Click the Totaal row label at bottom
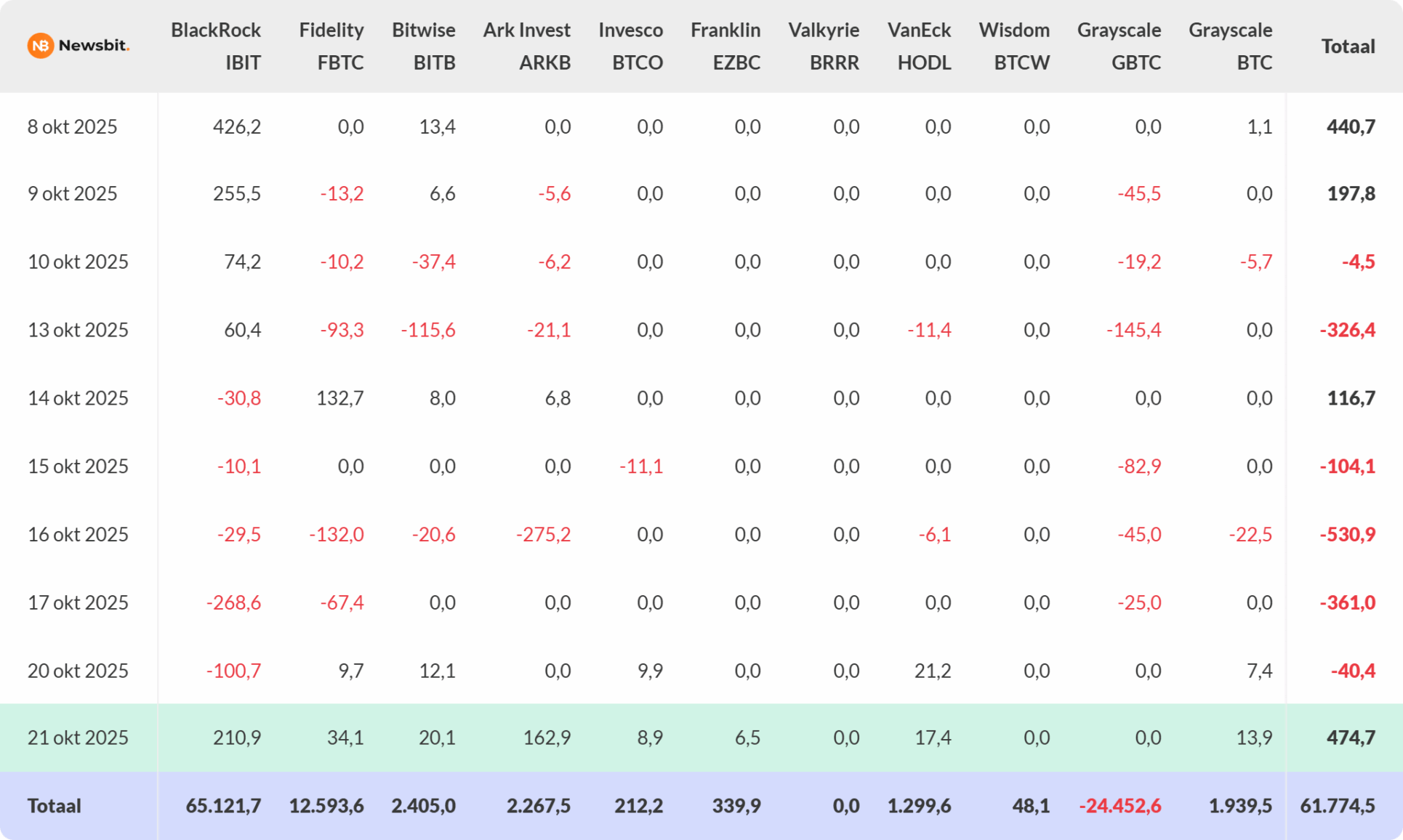 point(55,806)
